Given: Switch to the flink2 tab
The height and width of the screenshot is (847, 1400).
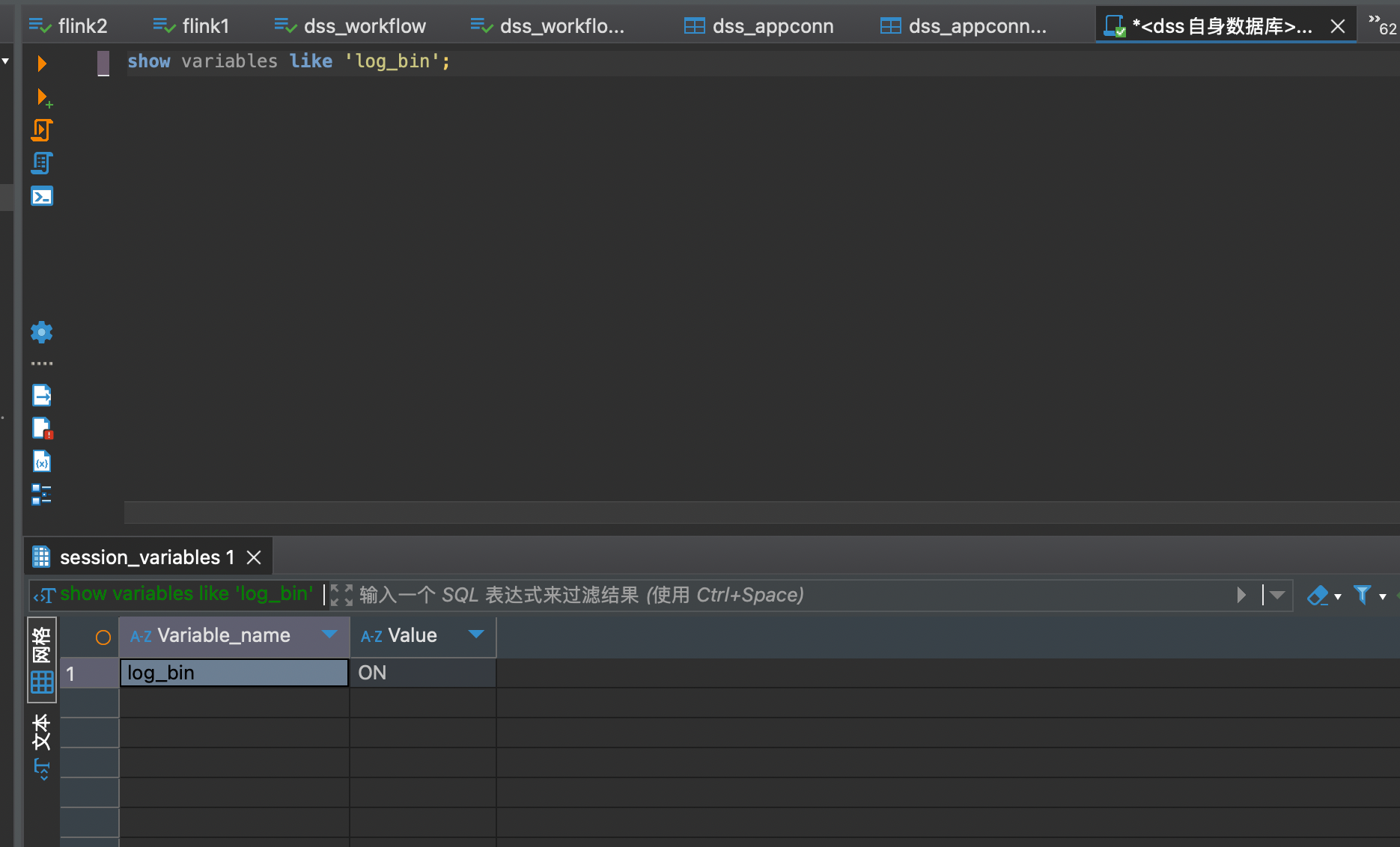Looking at the screenshot, I should click(70, 26).
